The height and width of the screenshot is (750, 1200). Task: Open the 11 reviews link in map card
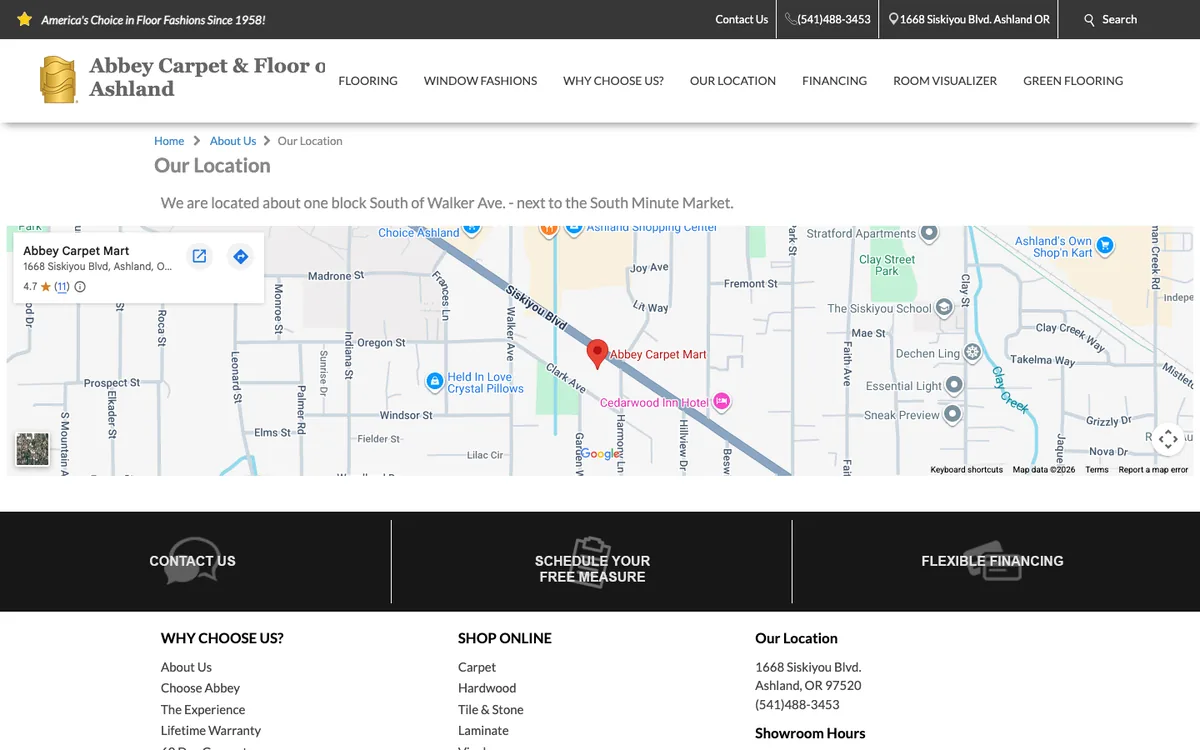tap(61, 287)
